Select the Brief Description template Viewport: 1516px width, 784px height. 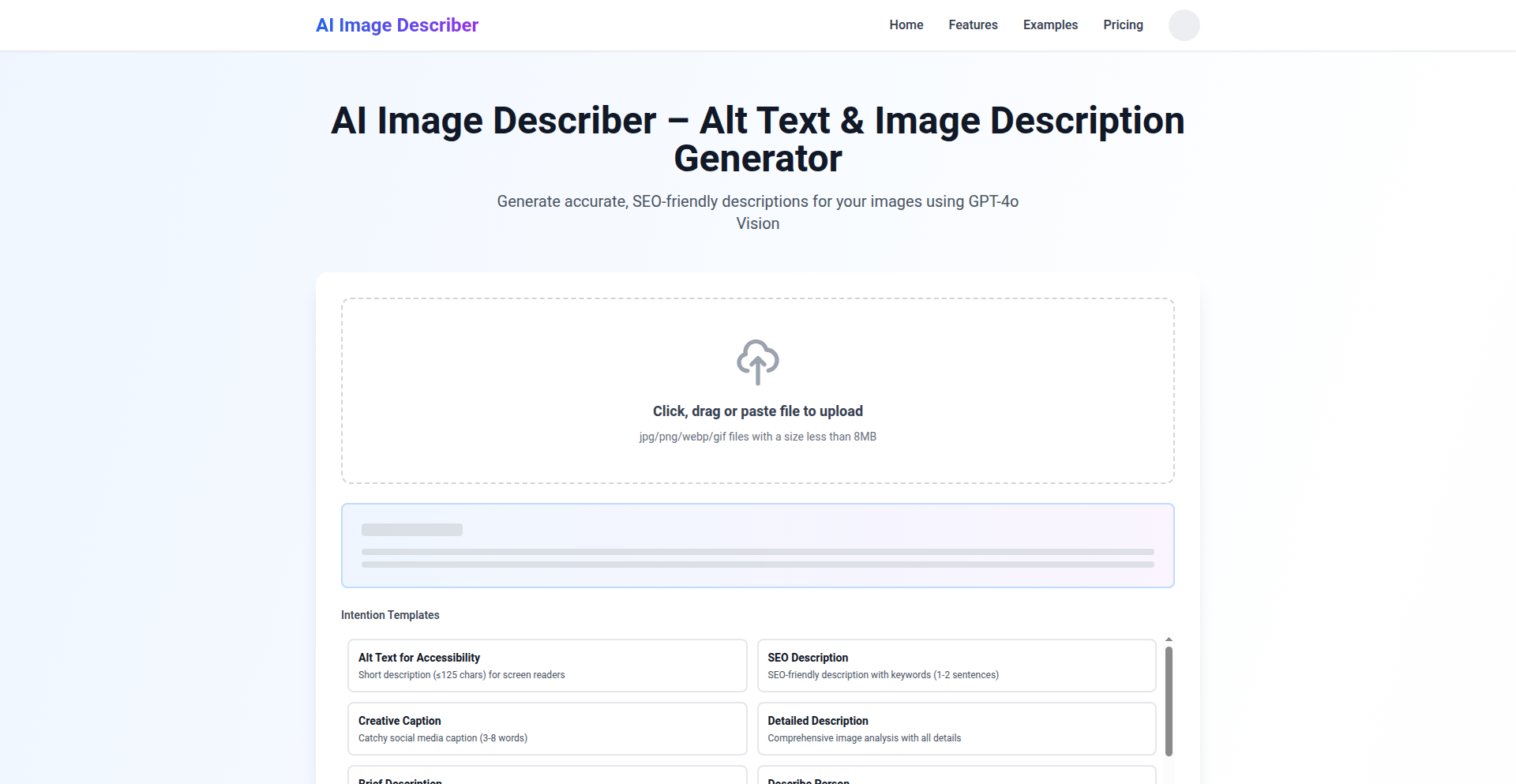coord(547,778)
